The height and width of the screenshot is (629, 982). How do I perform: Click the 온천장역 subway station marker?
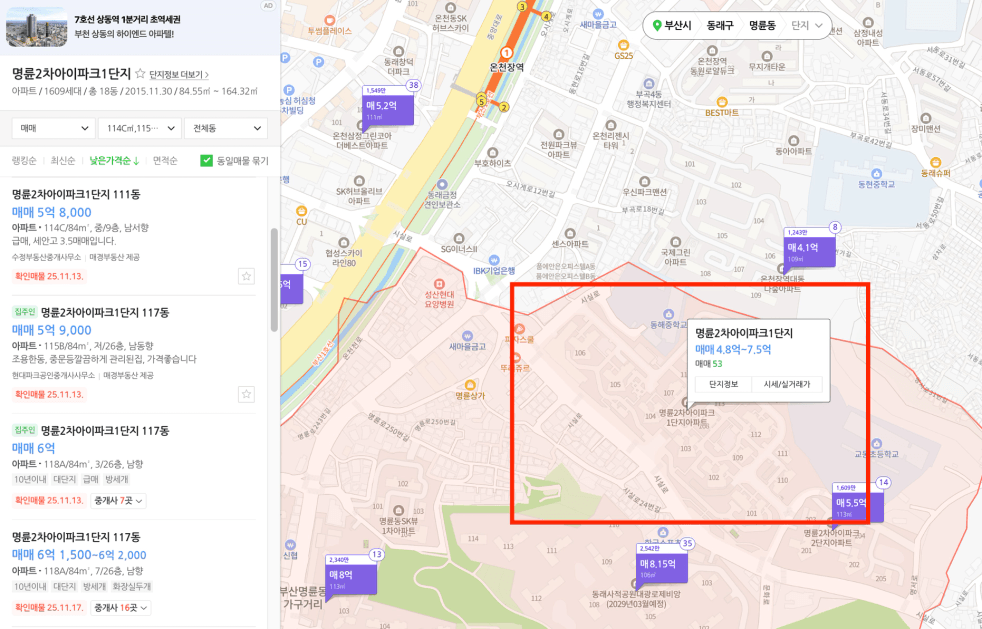506,53
